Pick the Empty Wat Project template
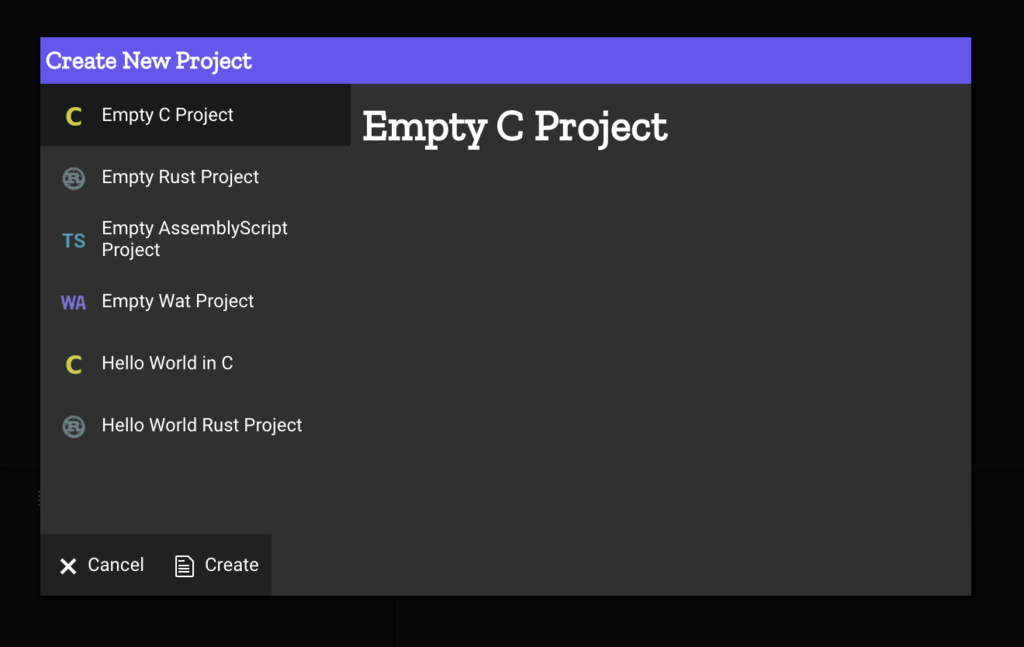The height and width of the screenshot is (647, 1024). 195,301
